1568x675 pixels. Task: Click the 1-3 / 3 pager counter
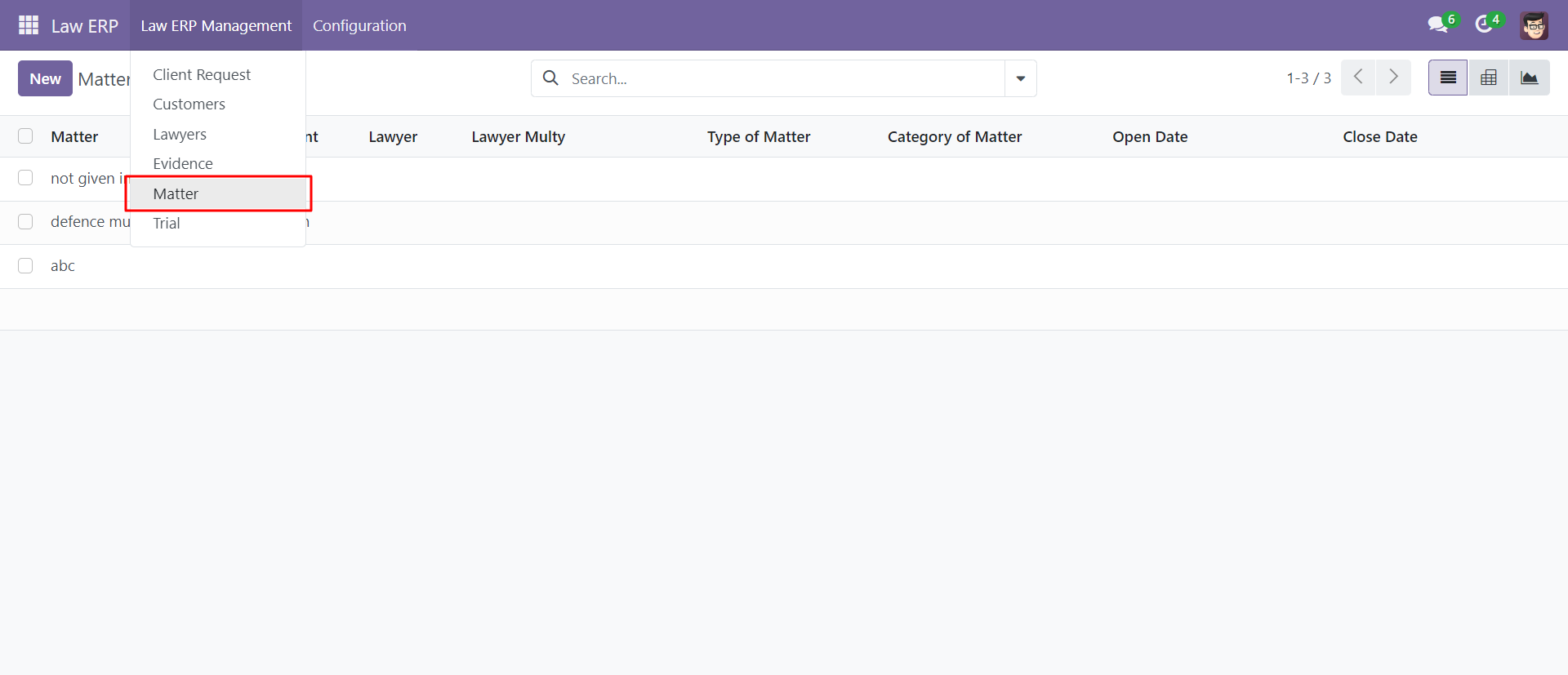1308,78
